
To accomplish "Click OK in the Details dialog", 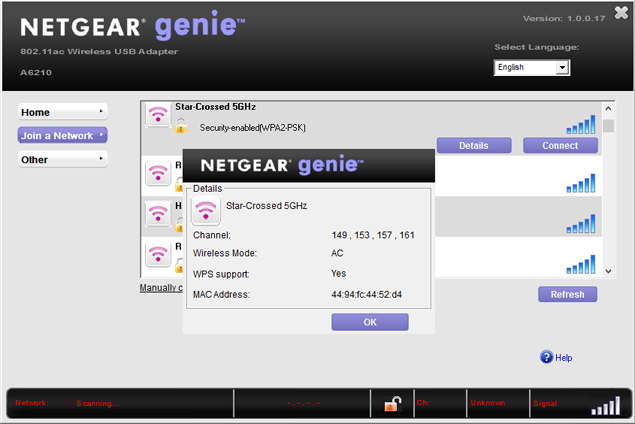I will 370,322.
